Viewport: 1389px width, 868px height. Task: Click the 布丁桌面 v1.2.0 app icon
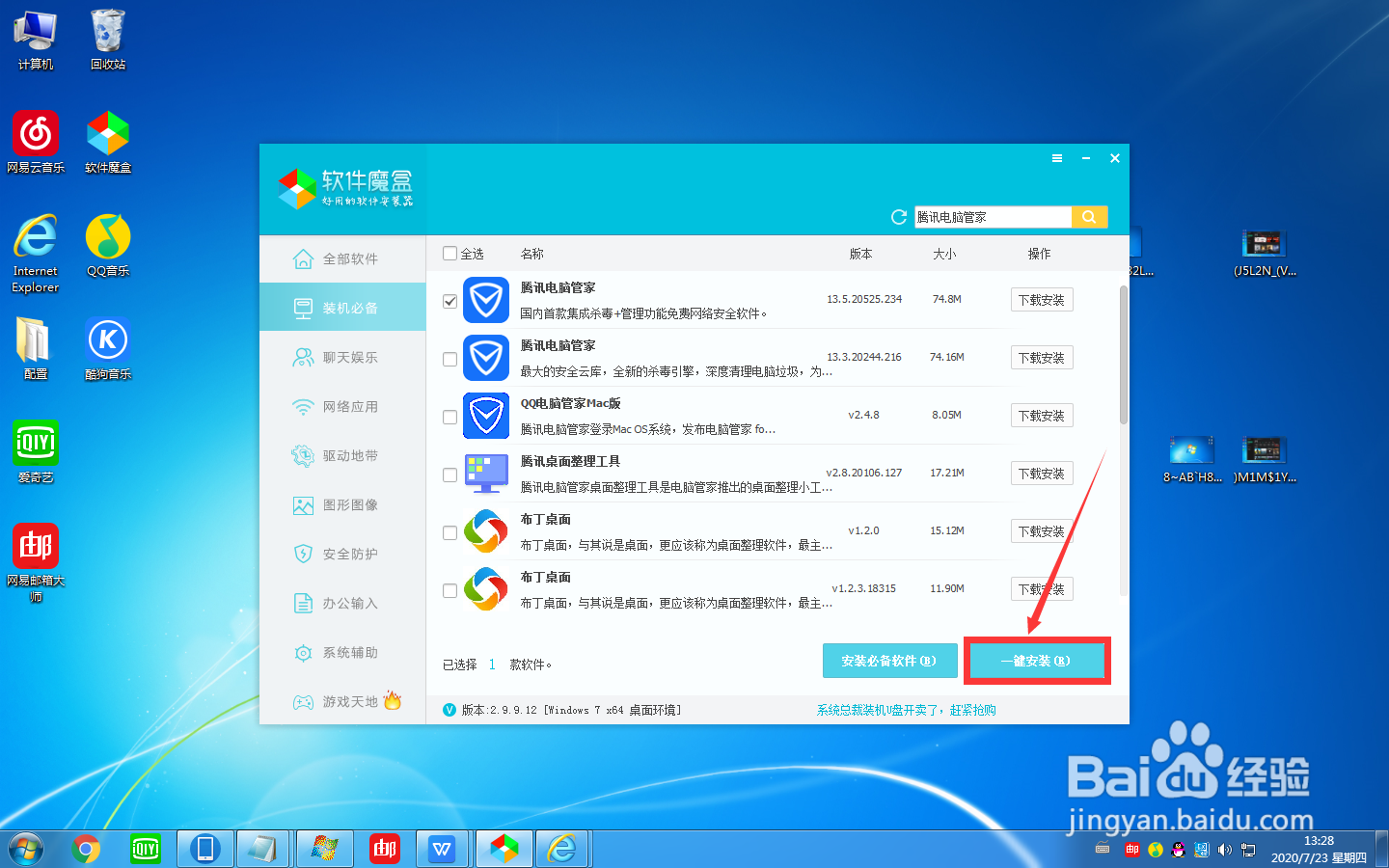pos(486,531)
